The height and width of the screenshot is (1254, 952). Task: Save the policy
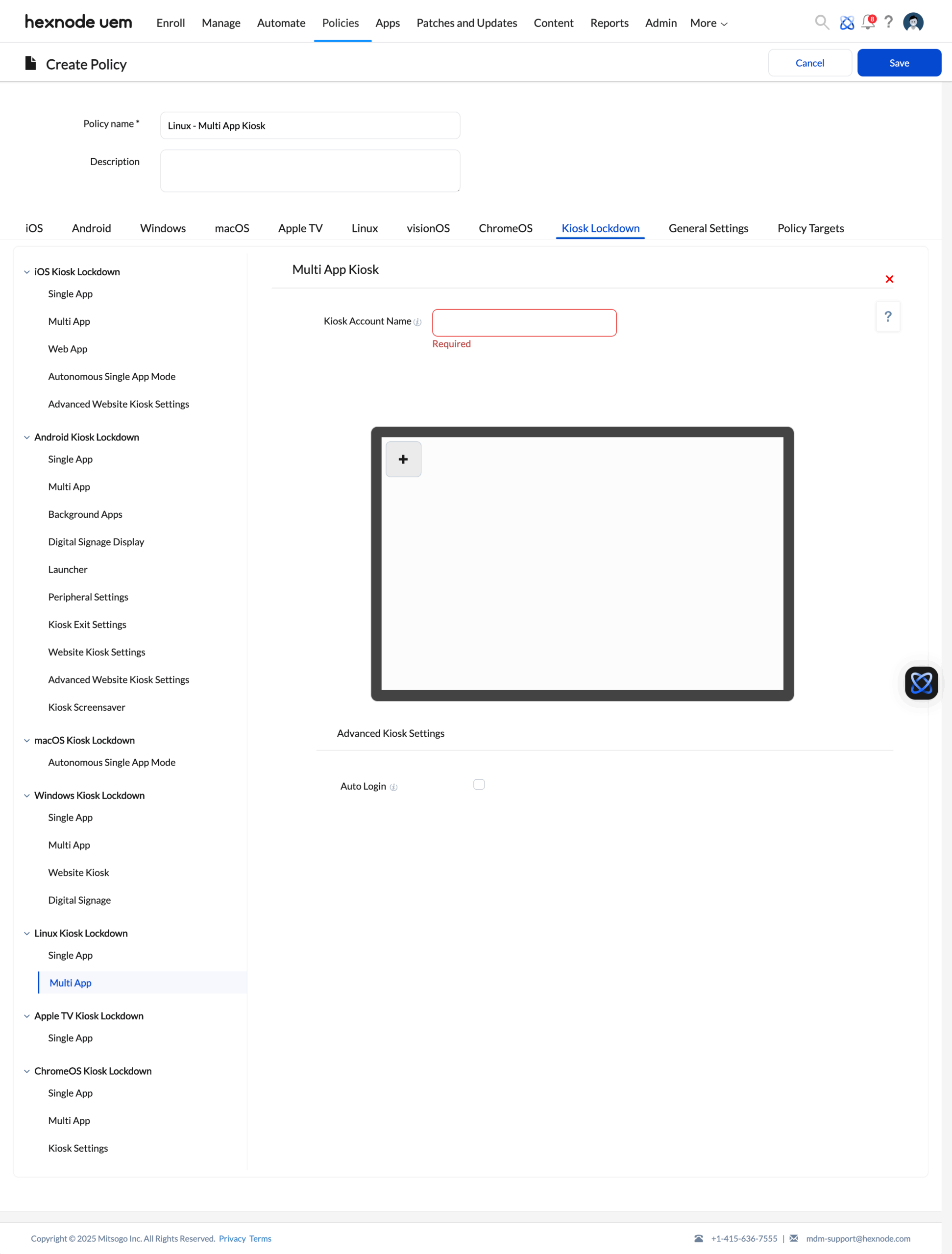coord(899,62)
